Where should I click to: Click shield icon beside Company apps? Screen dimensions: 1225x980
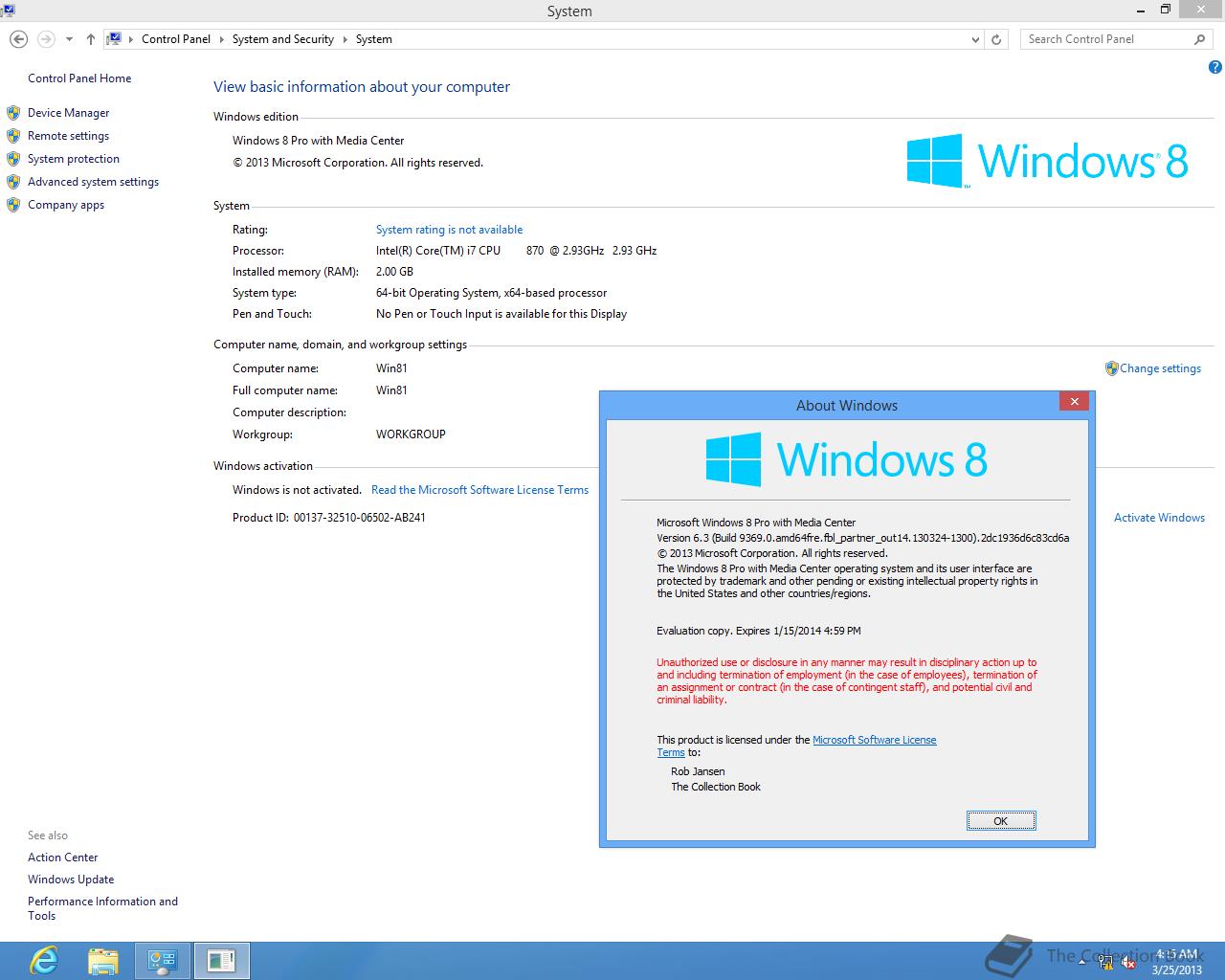tap(13, 205)
